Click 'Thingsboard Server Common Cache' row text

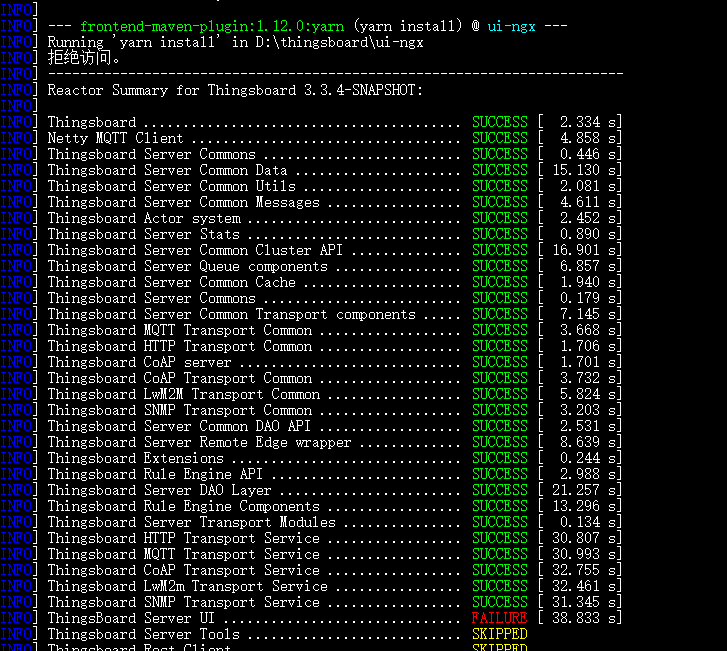click(x=172, y=282)
